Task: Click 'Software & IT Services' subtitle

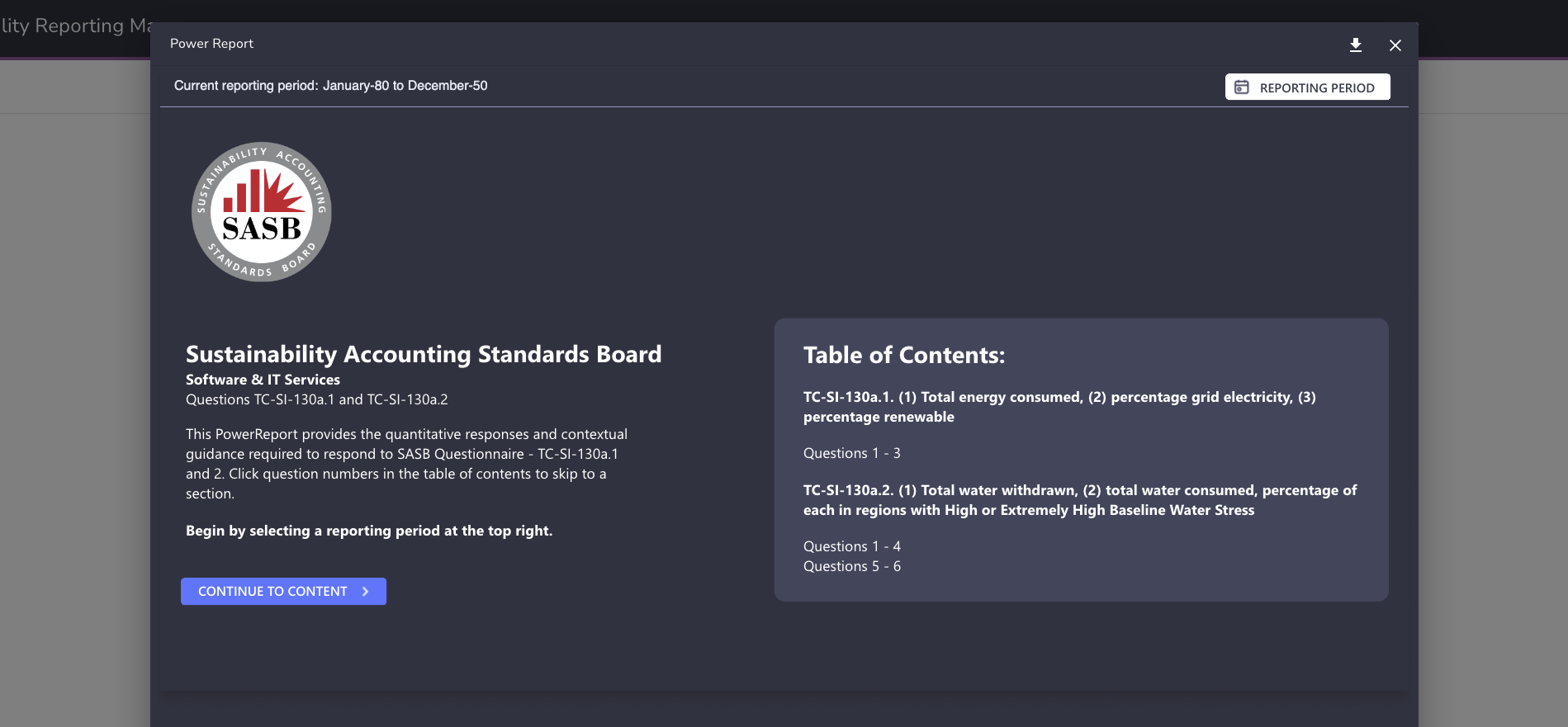Action: pyautogui.click(x=263, y=380)
